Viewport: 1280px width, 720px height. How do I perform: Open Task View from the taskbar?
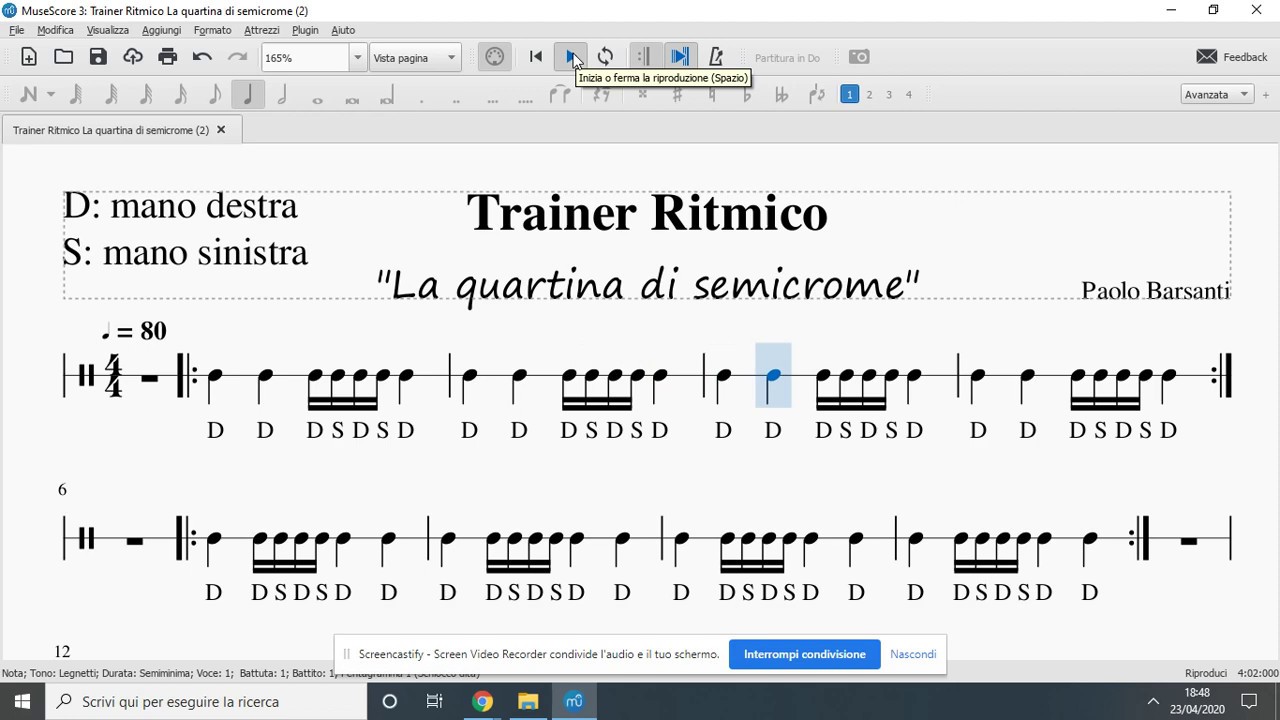pos(434,701)
